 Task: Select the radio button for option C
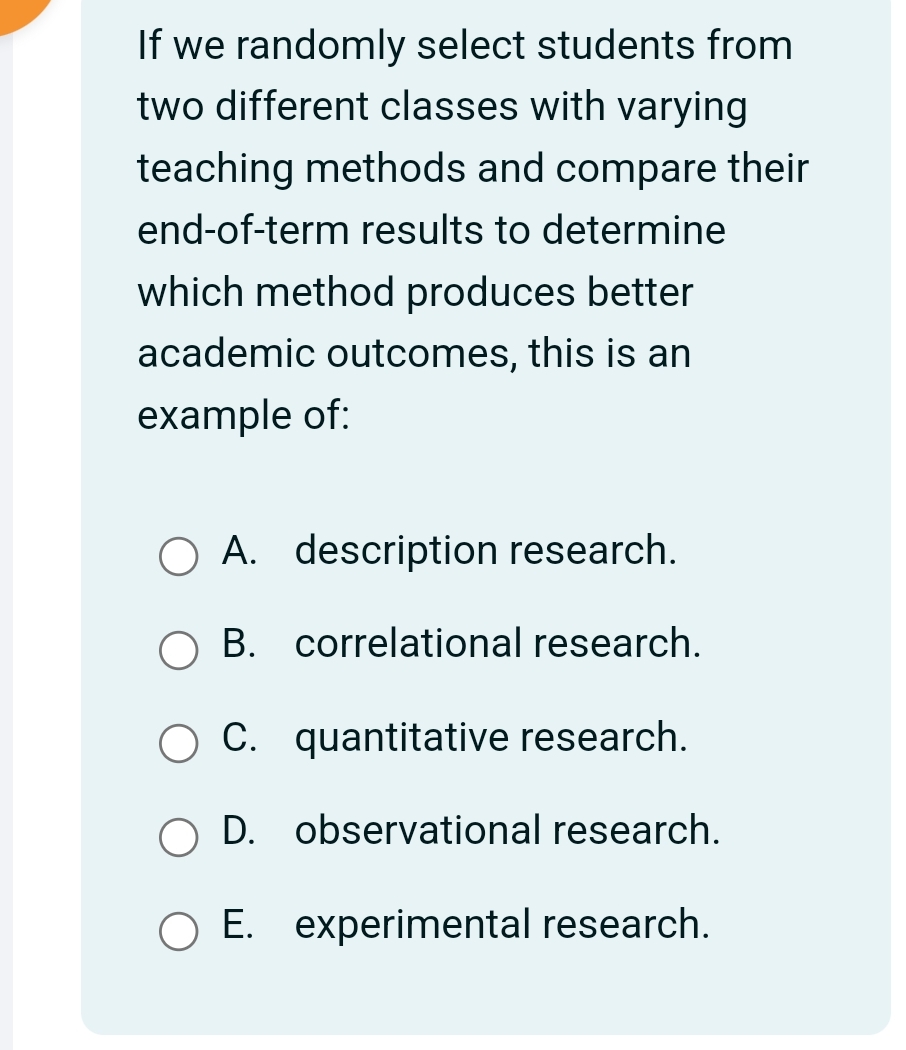[179, 744]
